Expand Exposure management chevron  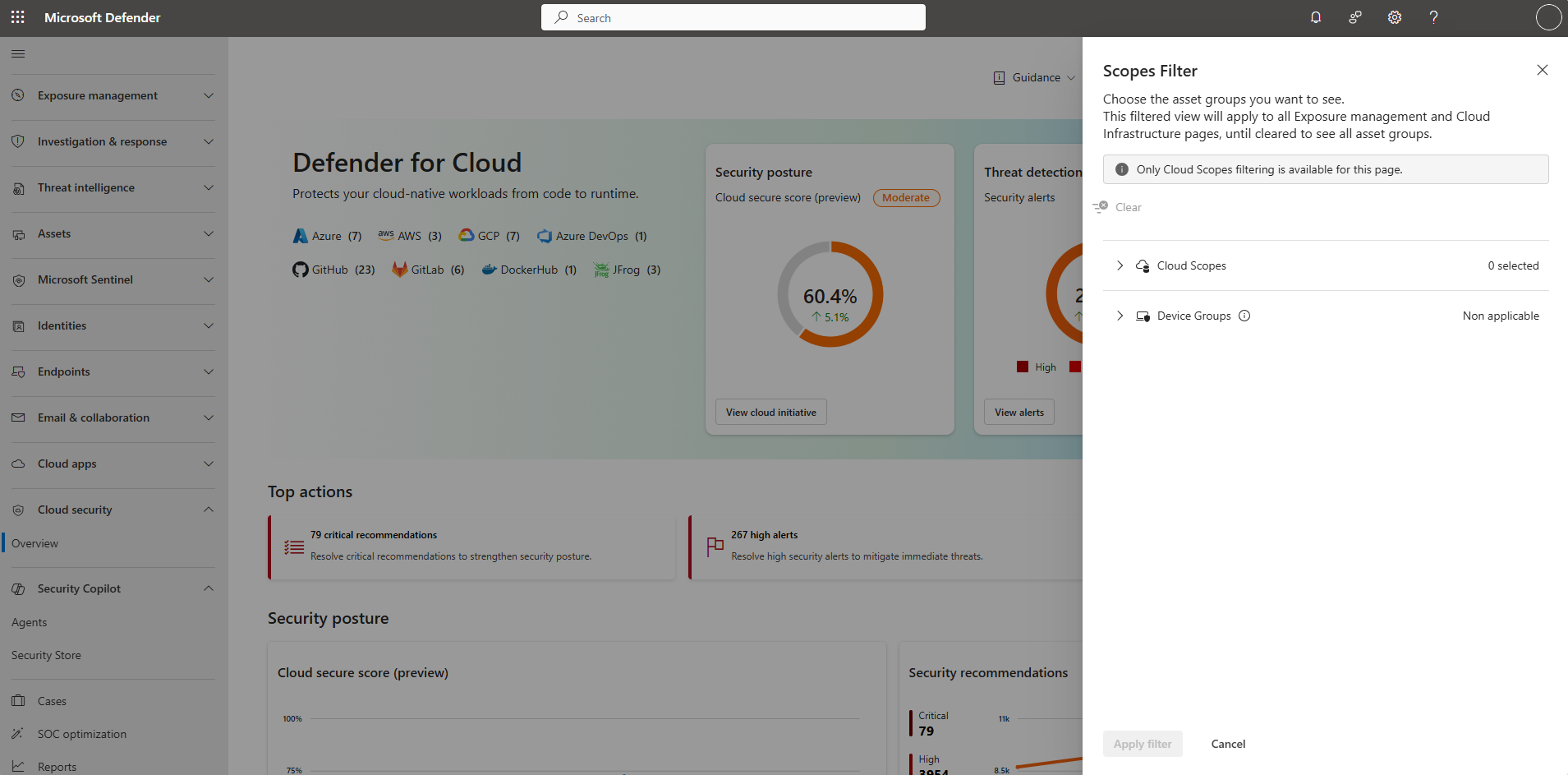coord(209,95)
